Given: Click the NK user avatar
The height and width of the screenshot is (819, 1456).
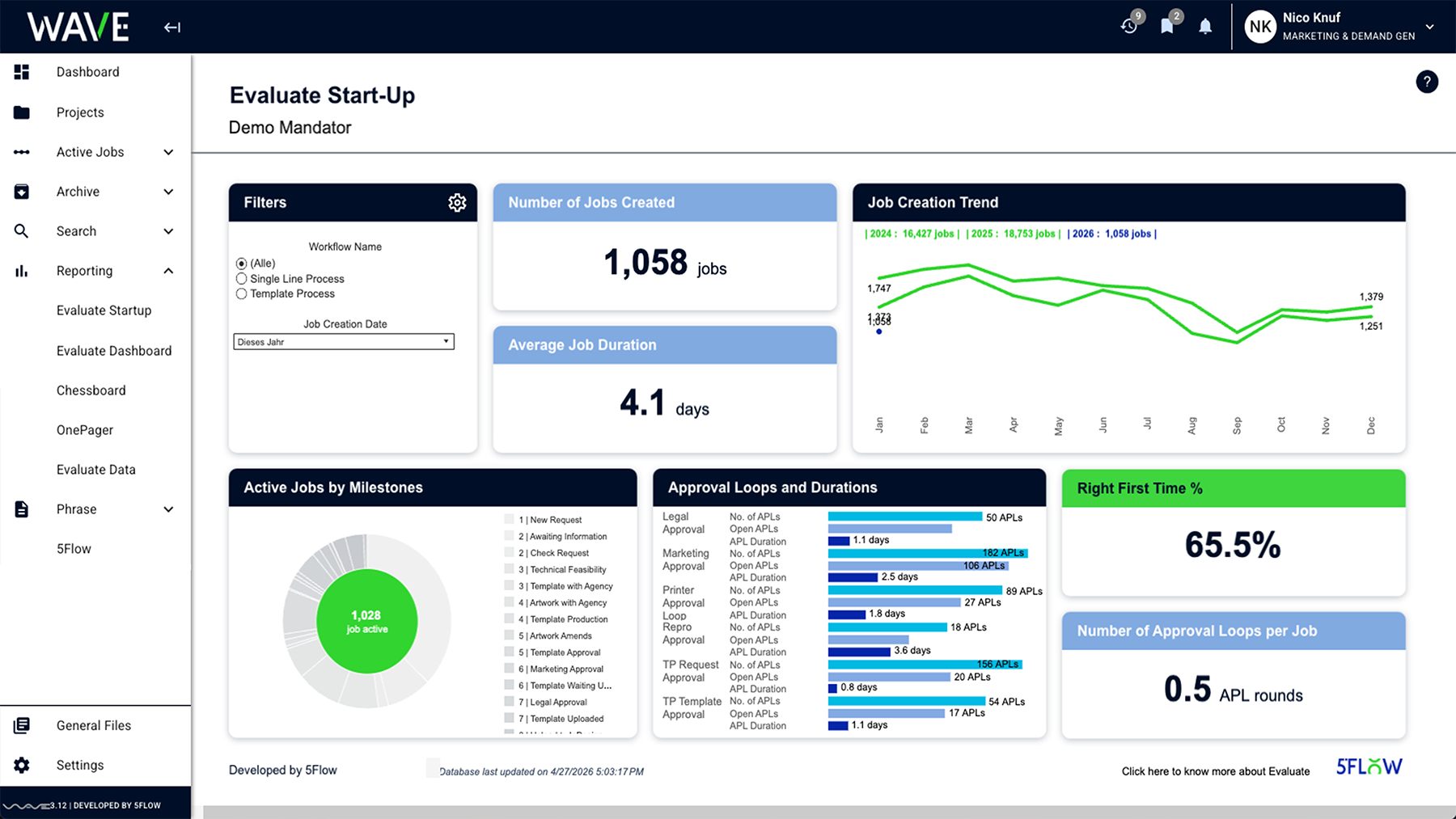Looking at the screenshot, I should (1260, 27).
